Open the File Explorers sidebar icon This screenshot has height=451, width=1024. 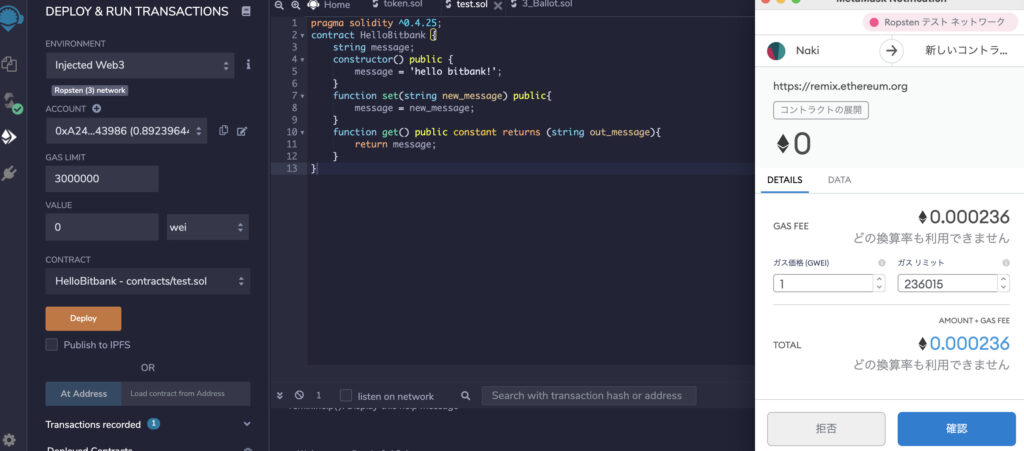(9, 65)
